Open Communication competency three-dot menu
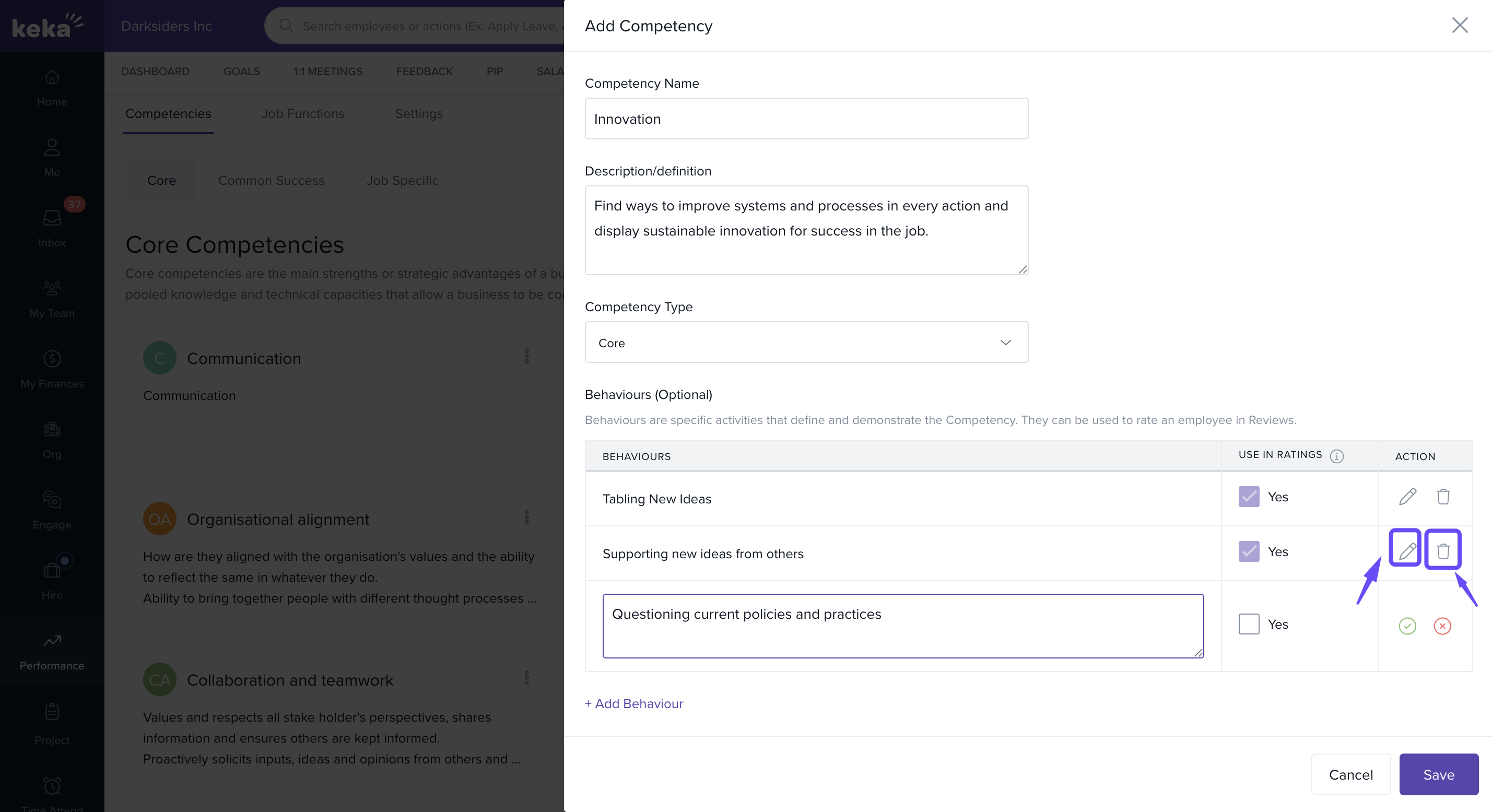The height and width of the screenshot is (812, 1492). (526, 356)
